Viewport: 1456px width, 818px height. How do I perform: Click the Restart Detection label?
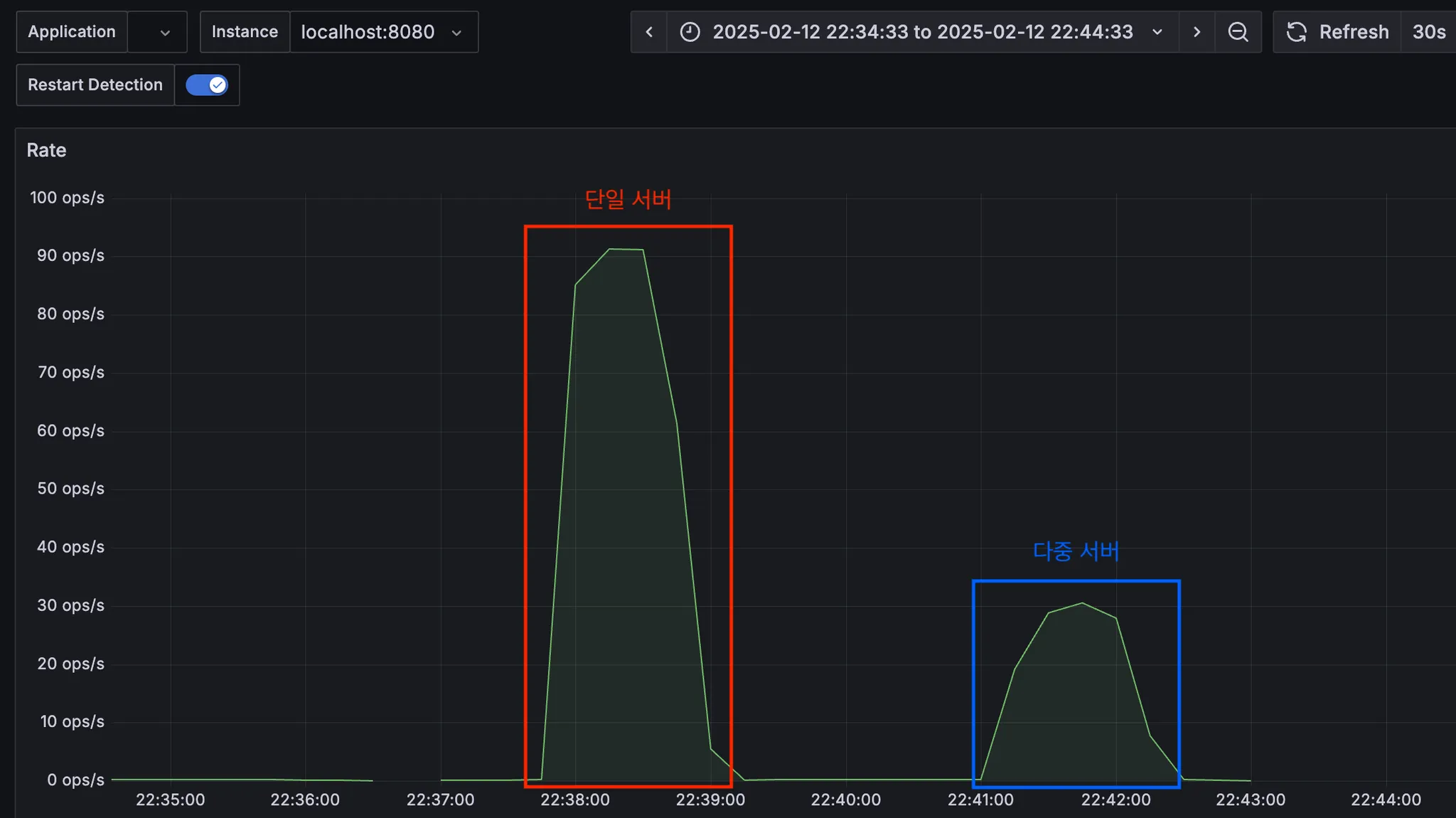click(x=95, y=85)
